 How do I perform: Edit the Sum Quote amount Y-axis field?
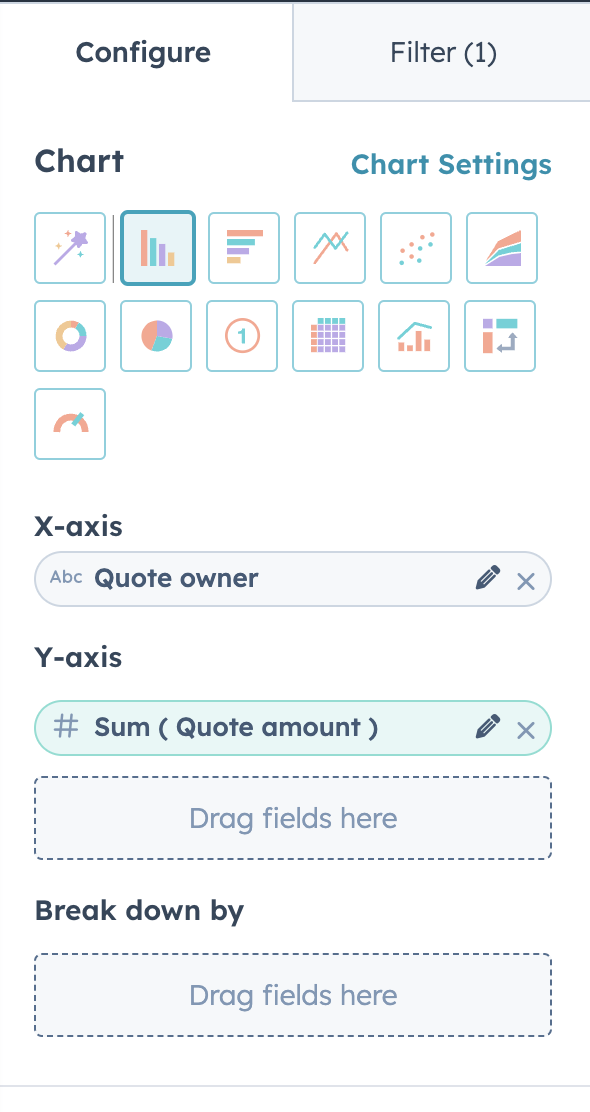(x=487, y=727)
